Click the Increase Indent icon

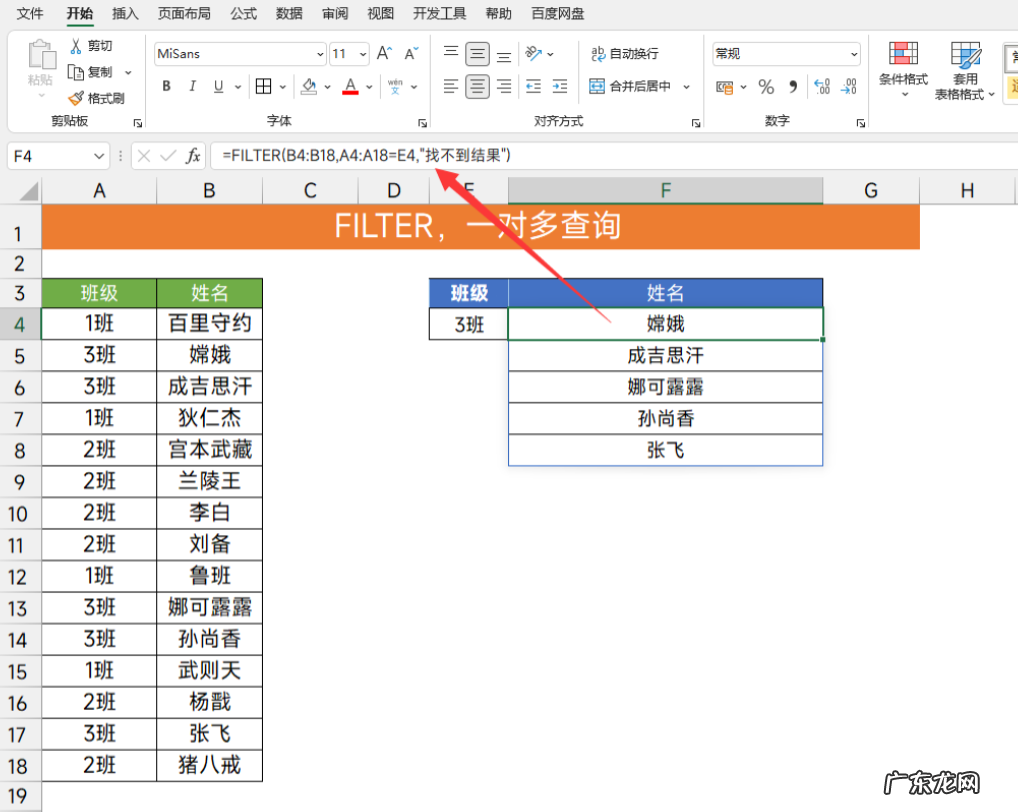pos(560,87)
